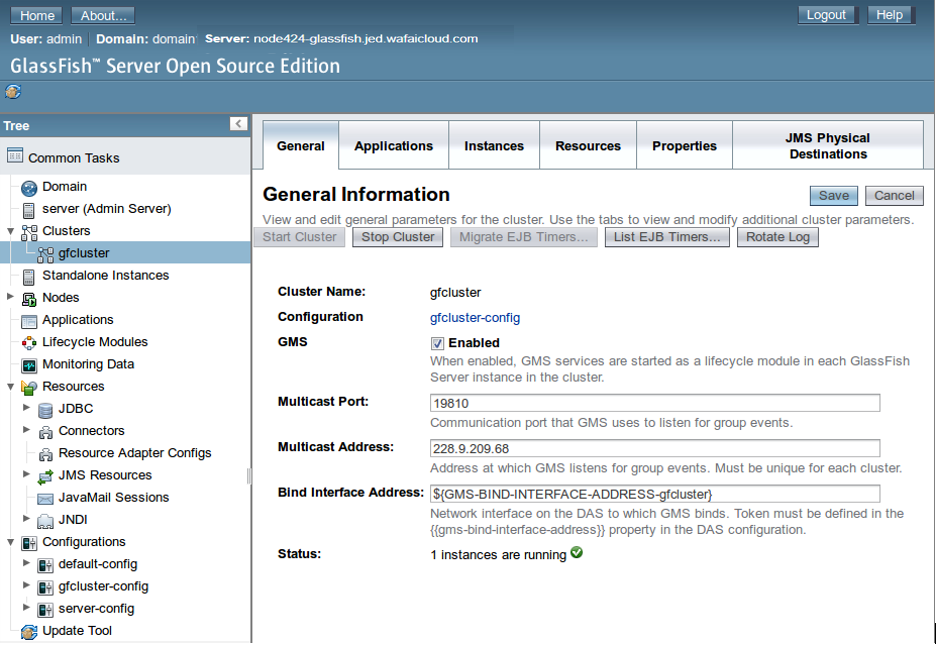Collapse the Tree panel with arrow button
This screenshot has height=648, width=937.
pos(238,124)
